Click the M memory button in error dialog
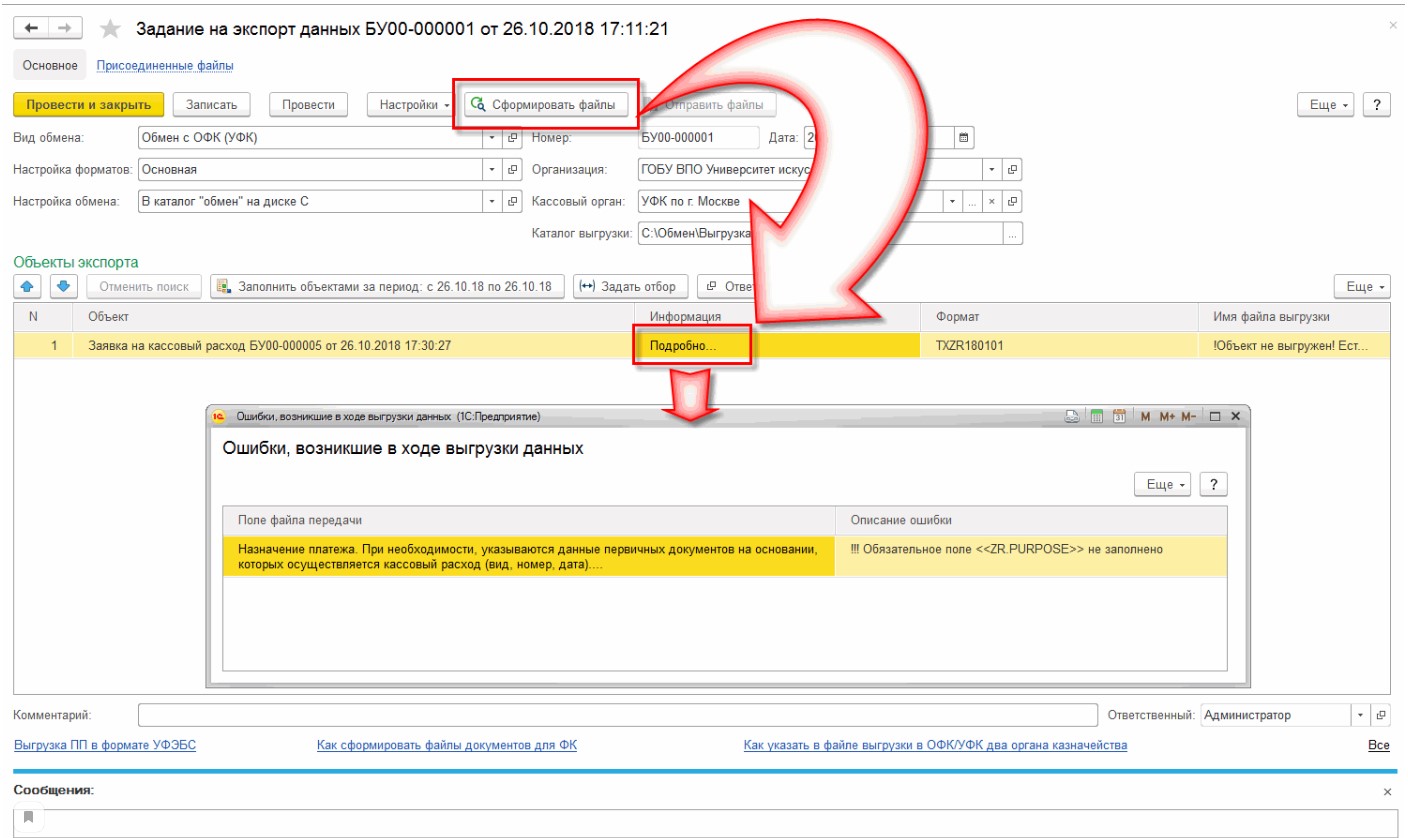1408x838 pixels. tap(1145, 416)
